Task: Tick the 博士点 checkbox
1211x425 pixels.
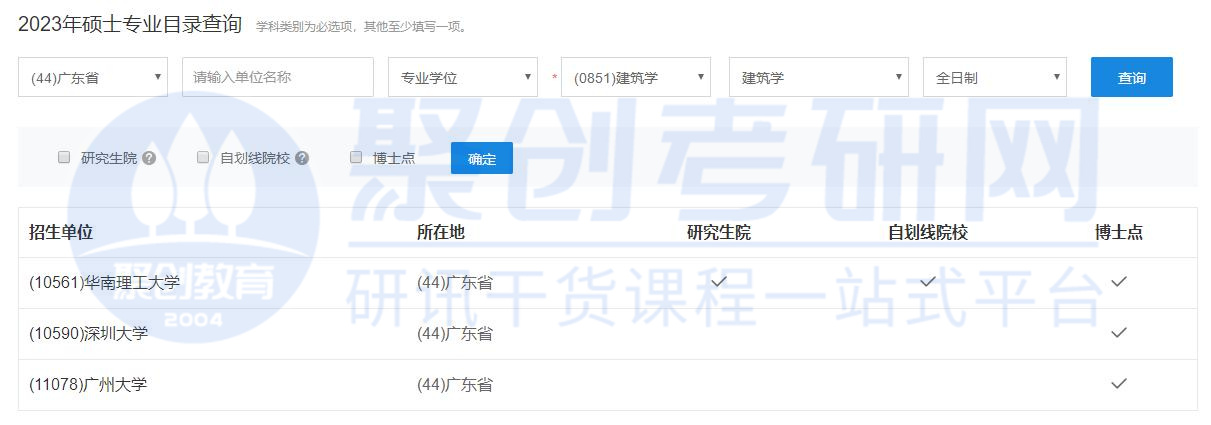Action: click(356, 157)
